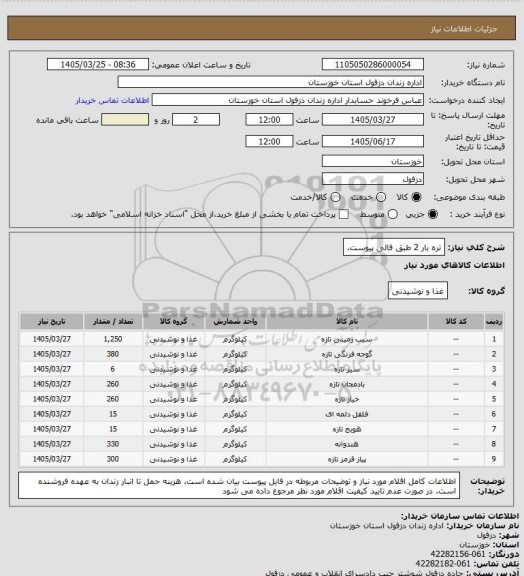Click the price validity date 1405/06/17 field
This screenshot has height=576, width=524.
pos(373,141)
